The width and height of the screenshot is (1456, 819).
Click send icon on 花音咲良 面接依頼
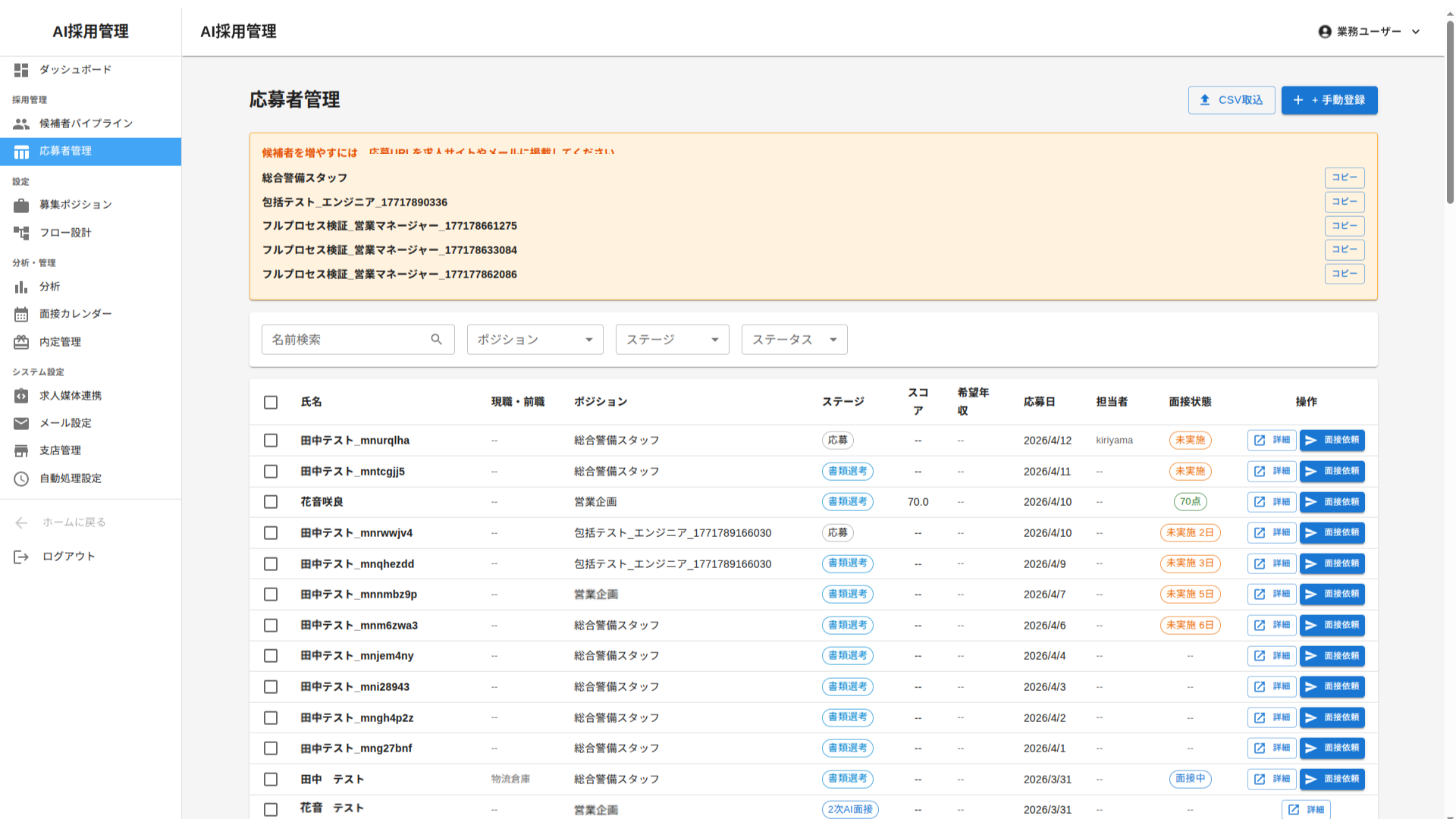[1311, 502]
